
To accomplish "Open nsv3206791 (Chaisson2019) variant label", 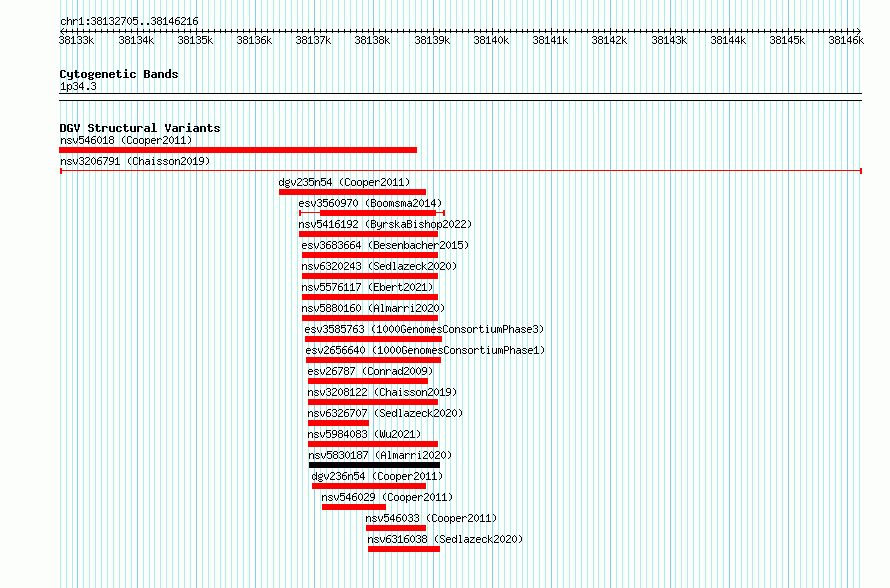I will pyautogui.click(x=135, y=161).
